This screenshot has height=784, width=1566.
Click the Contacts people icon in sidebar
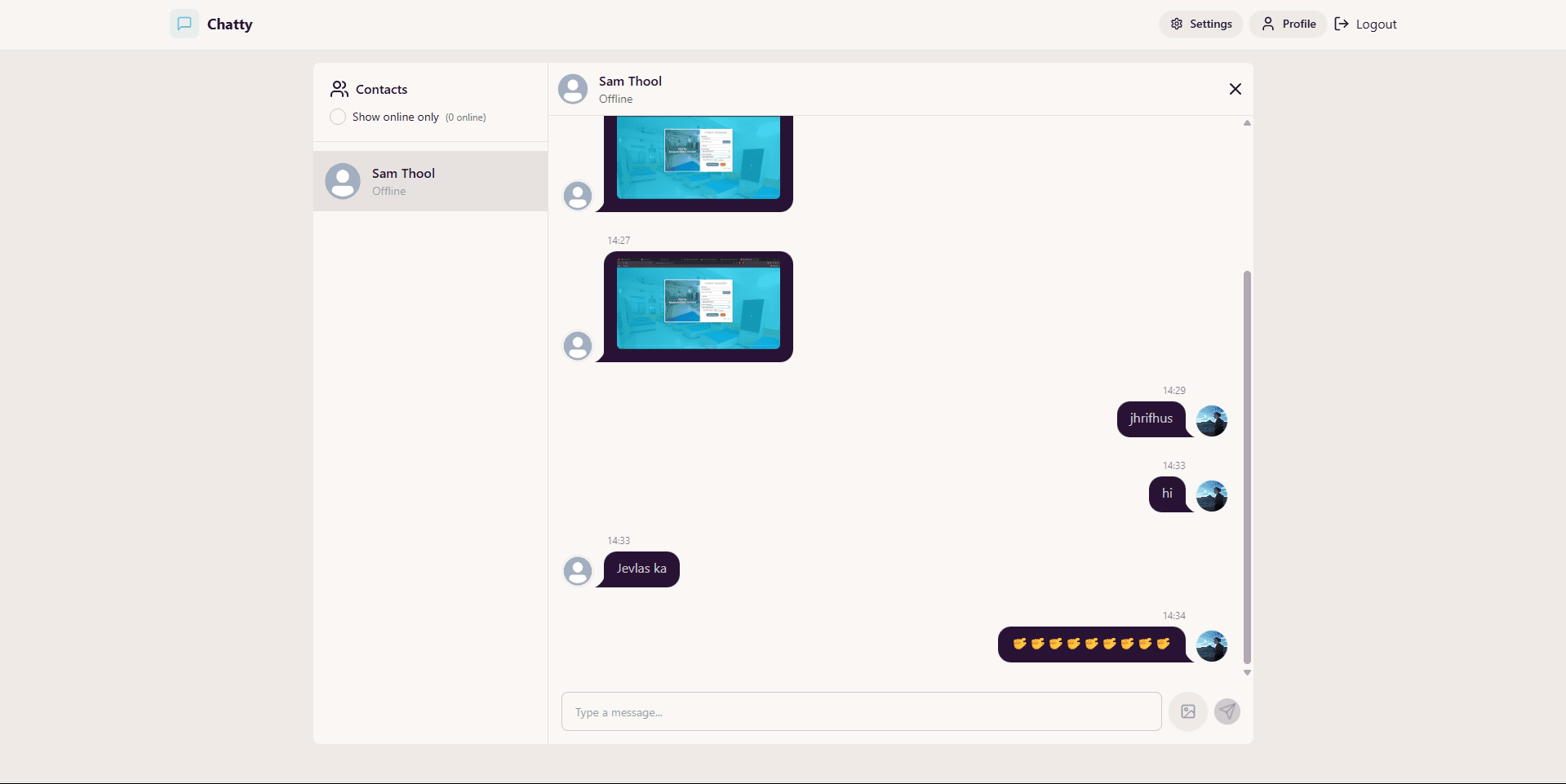[339, 89]
